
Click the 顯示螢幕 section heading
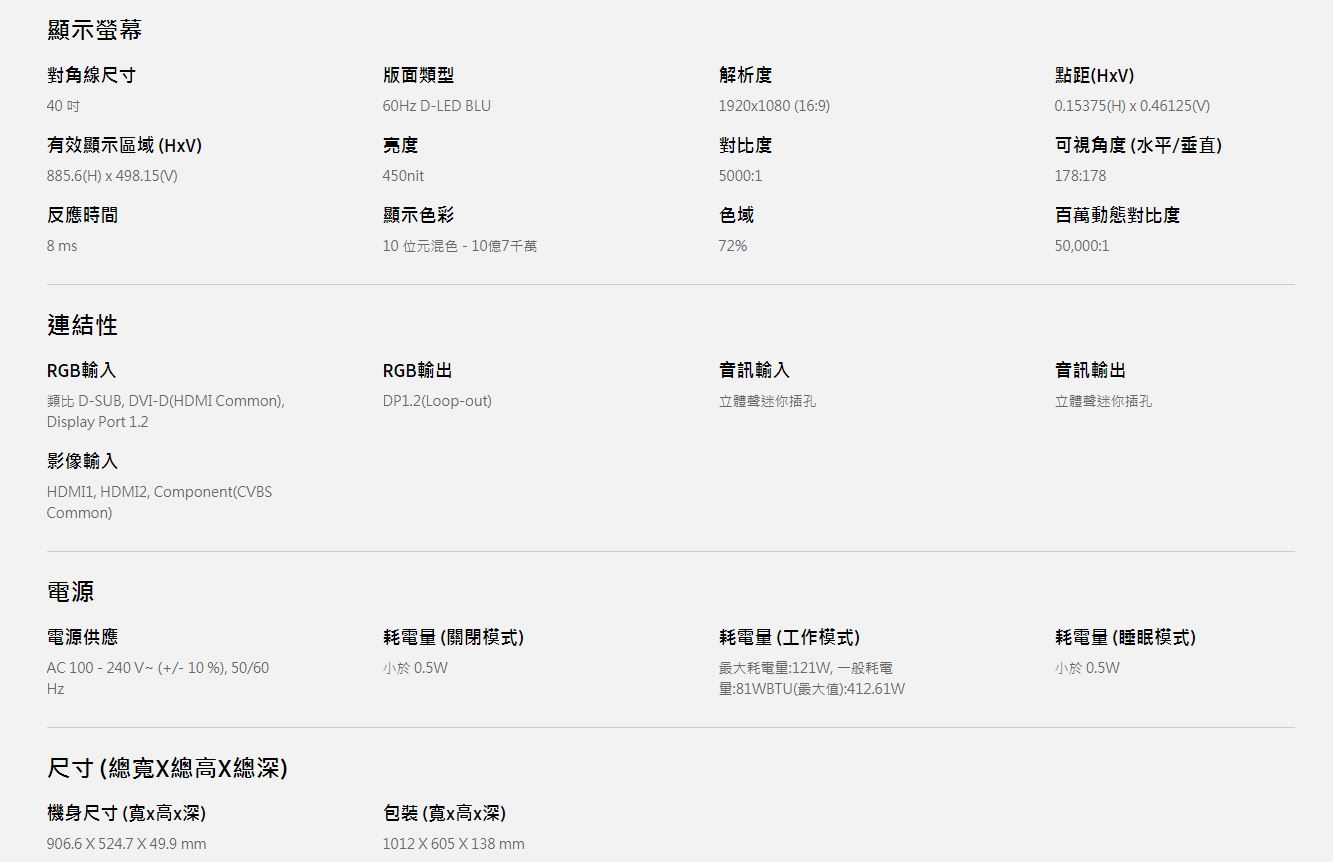94,31
